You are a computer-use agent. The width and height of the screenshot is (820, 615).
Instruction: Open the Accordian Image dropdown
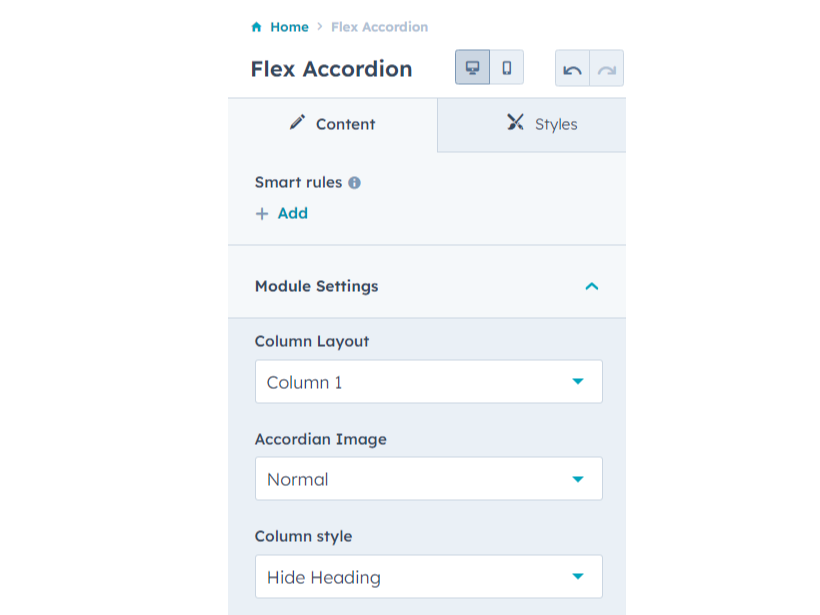(428, 478)
